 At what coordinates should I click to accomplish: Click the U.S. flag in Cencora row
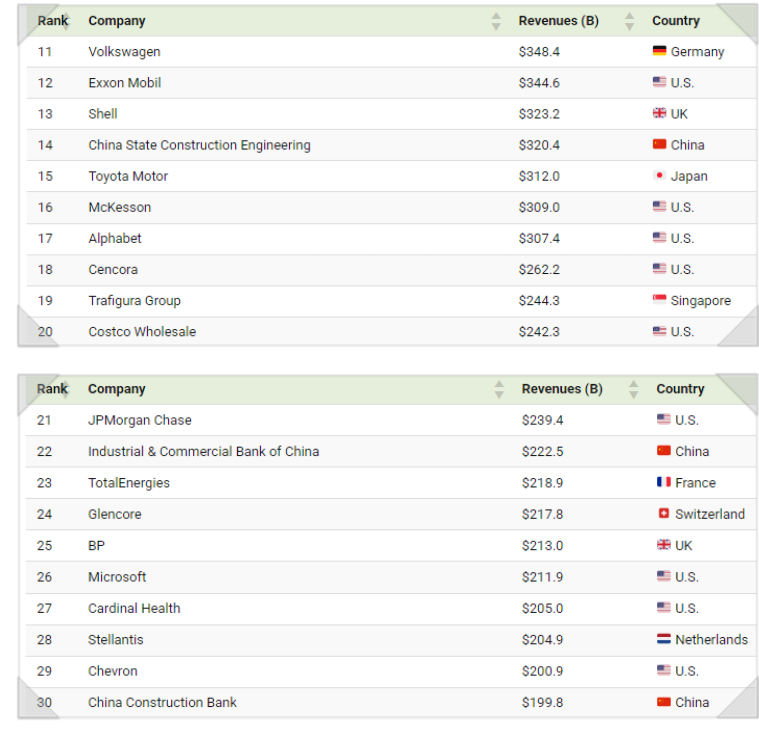pos(659,268)
